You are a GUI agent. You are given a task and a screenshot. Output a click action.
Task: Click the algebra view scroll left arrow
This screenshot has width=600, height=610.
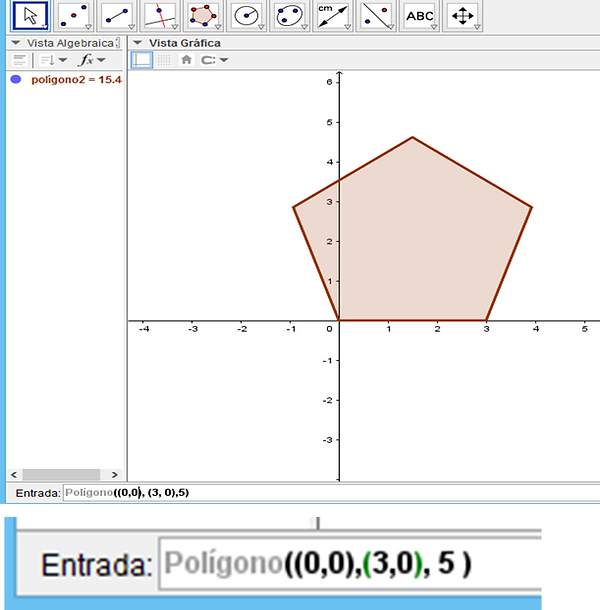[14, 475]
